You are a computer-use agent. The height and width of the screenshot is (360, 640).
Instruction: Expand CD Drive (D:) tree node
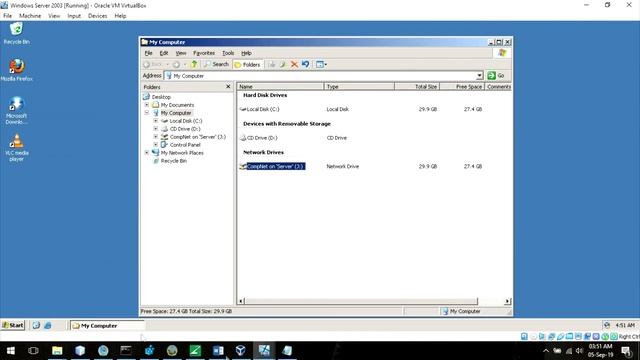tap(156, 129)
